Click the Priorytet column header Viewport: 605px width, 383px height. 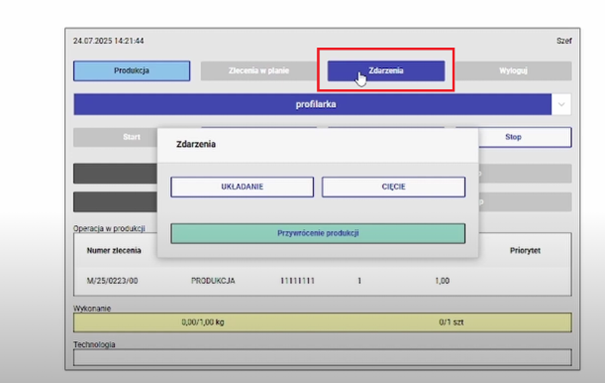(525, 251)
